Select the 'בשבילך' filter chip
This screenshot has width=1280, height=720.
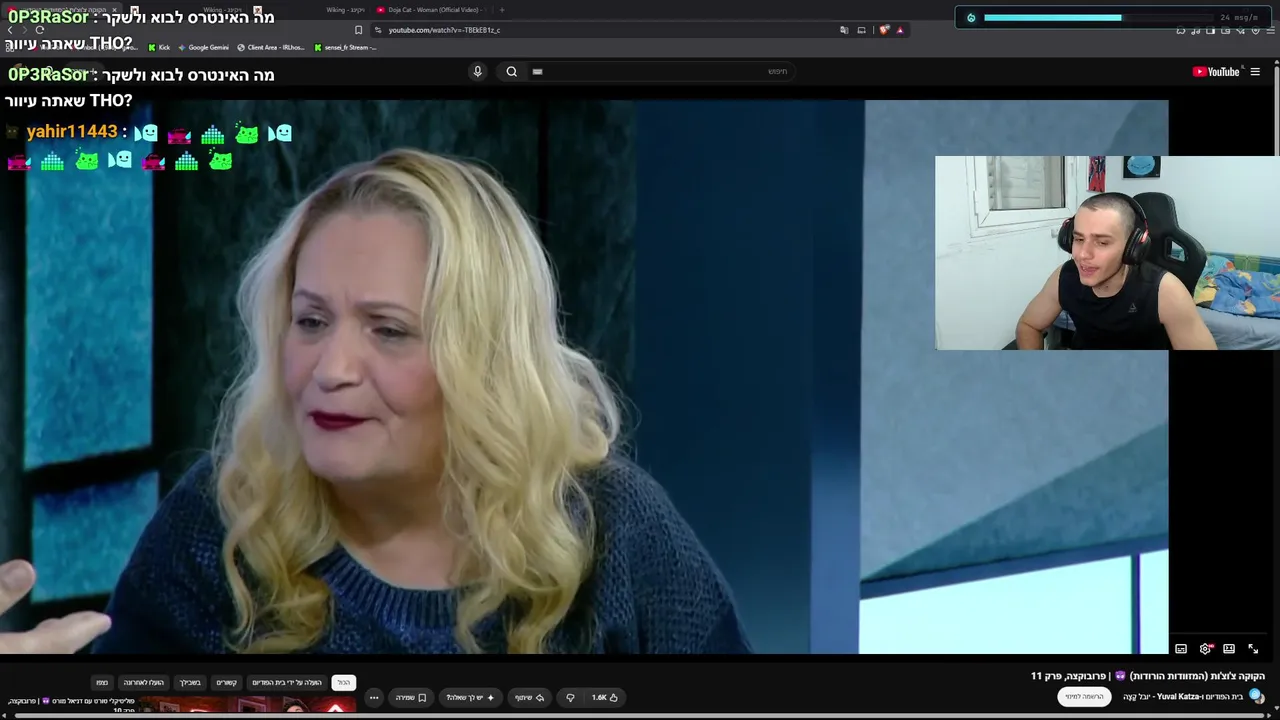point(190,682)
